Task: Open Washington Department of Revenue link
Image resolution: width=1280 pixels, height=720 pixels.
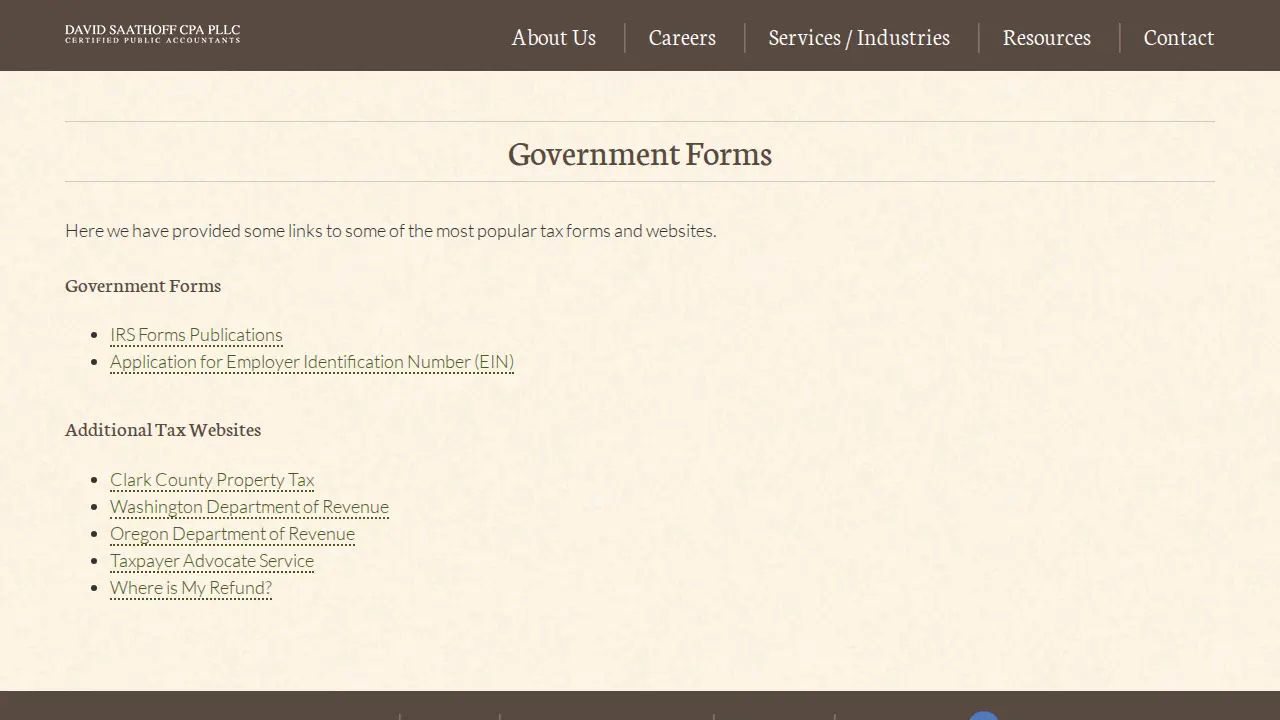Action: (249, 507)
